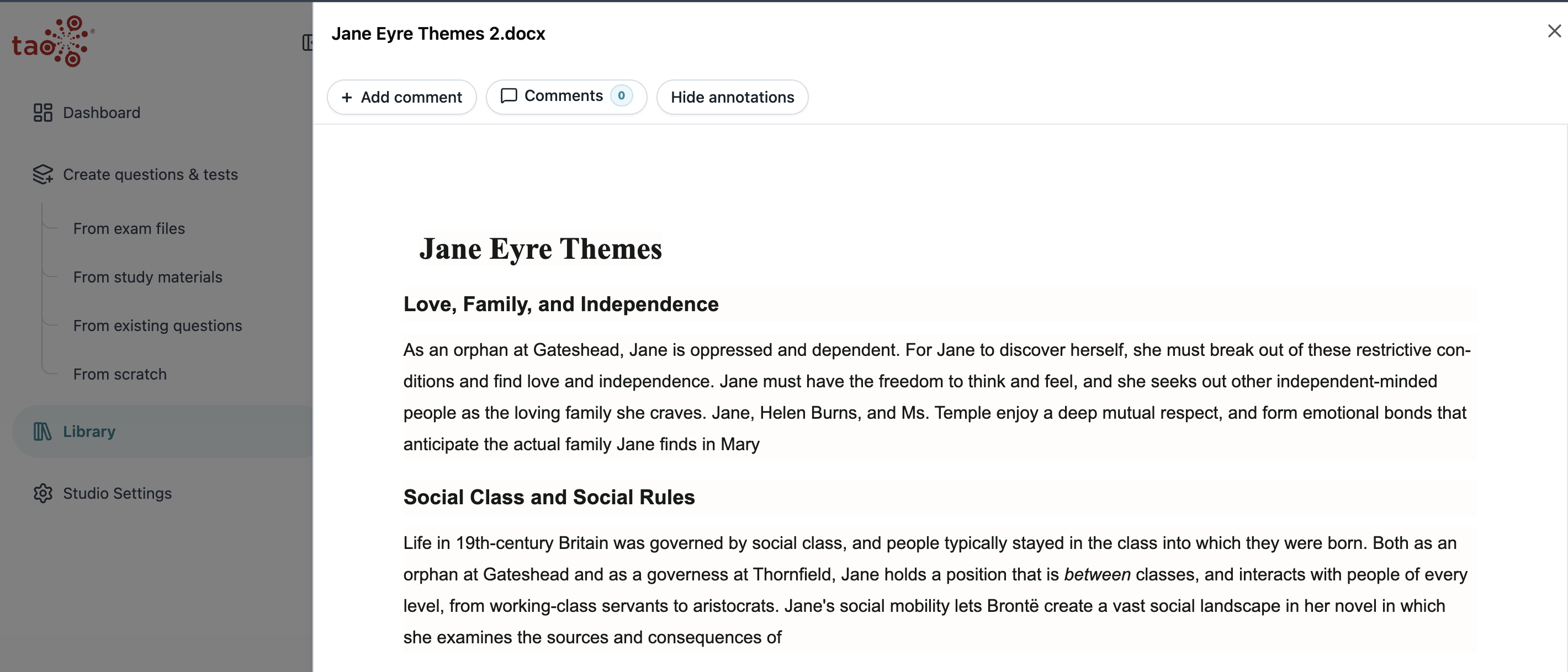Click the speech bubble Comments icon
Screen dimensions: 1568x672
click(509, 96)
